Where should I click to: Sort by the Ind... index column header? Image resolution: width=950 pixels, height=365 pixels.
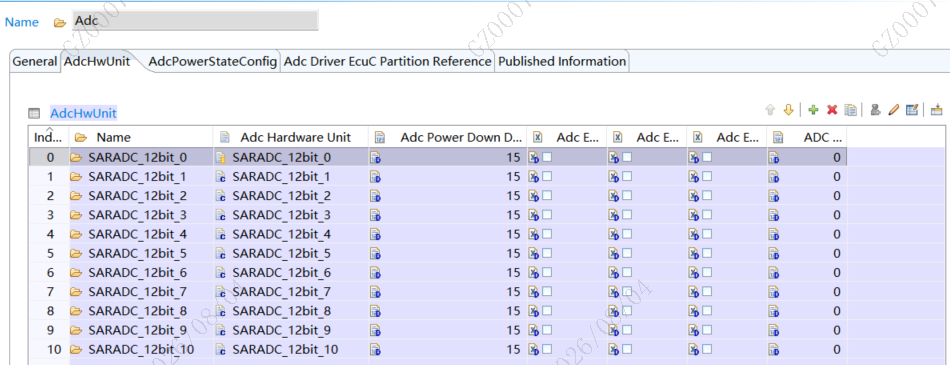(49, 138)
